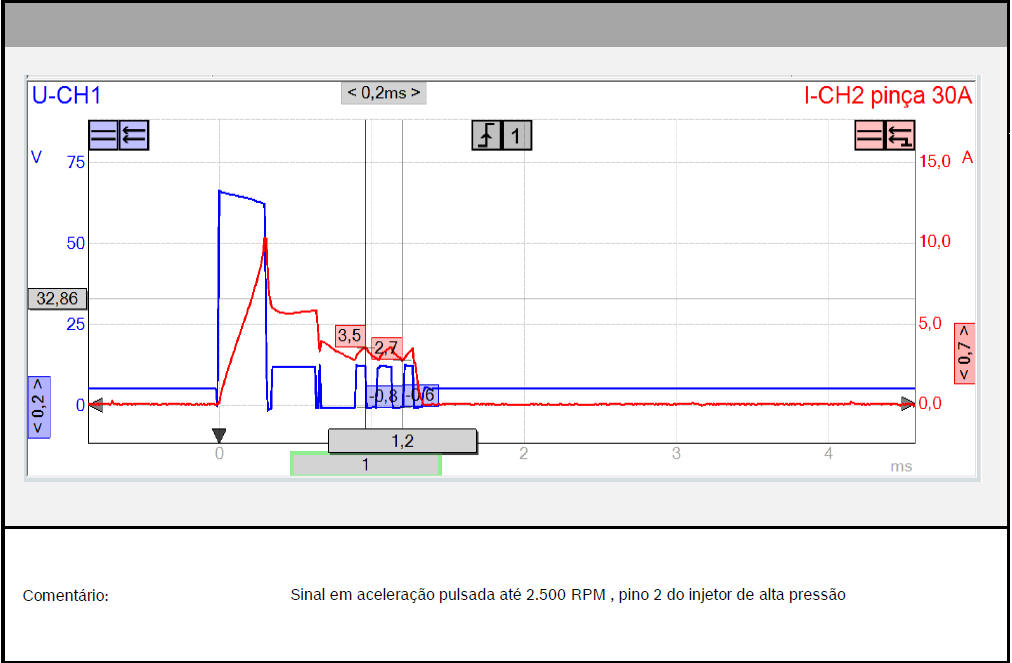Click the blue -0,8 voltage cursor value
The height and width of the screenshot is (663, 1012).
click(383, 396)
